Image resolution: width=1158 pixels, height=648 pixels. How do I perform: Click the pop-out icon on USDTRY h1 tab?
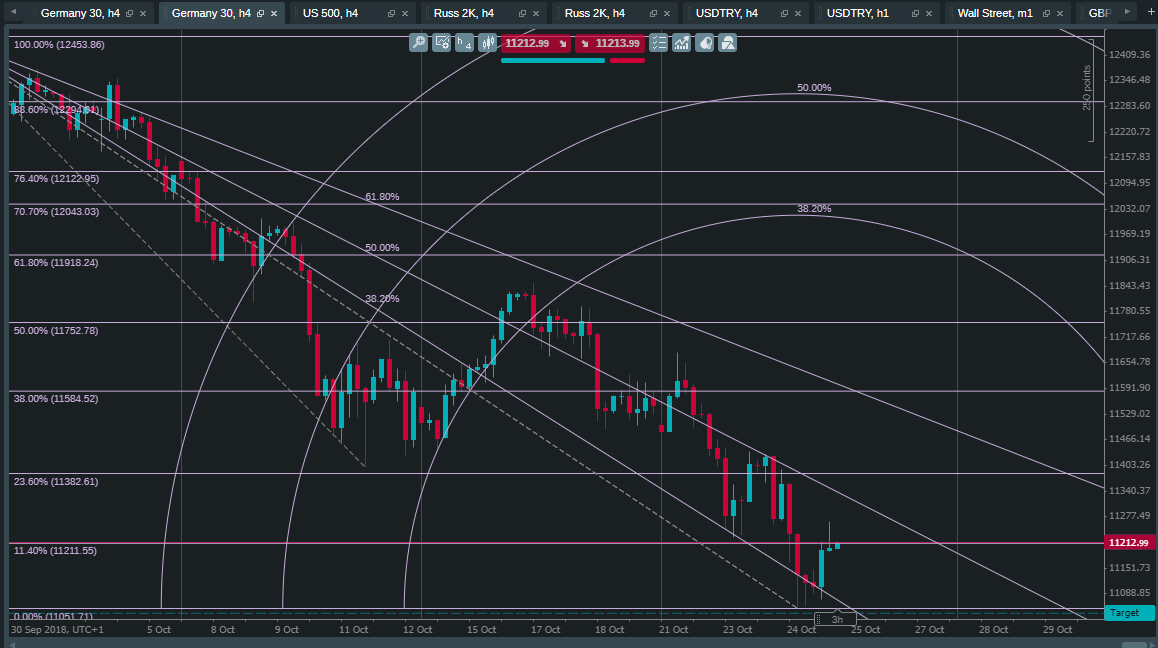coord(914,14)
